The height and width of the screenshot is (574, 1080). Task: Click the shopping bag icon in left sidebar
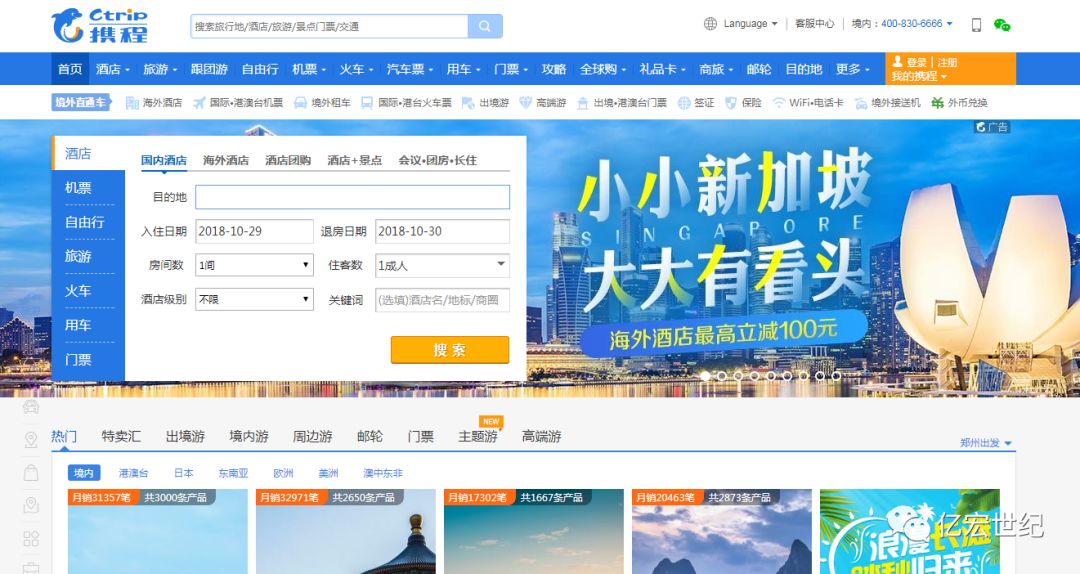31,473
